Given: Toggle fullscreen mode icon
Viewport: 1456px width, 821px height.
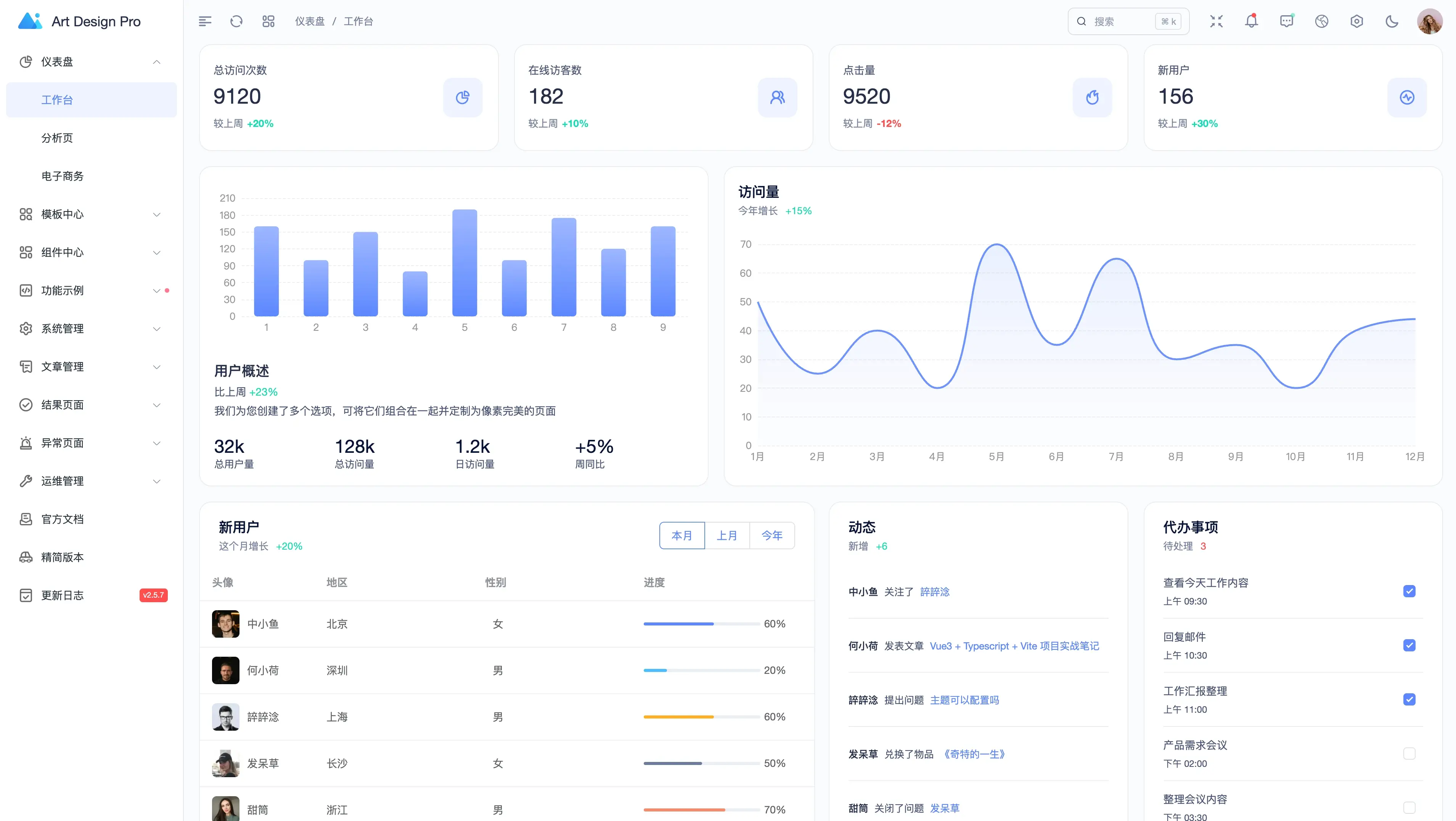Looking at the screenshot, I should pyautogui.click(x=1217, y=21).
